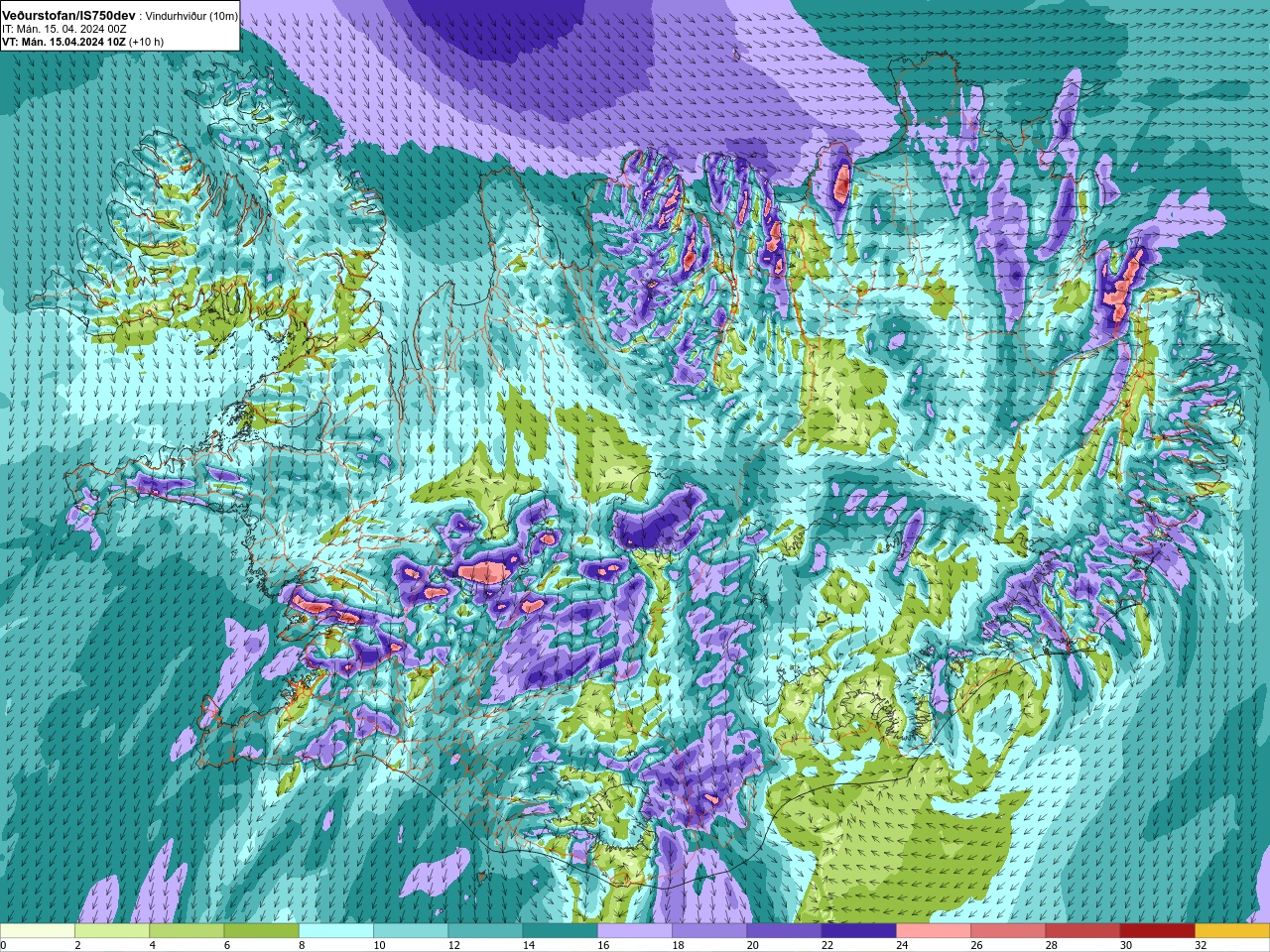Choose the dark red 30–32 legend swatch
Image resolution: width=1270 pixels, height=952 pixels.
1158,931
